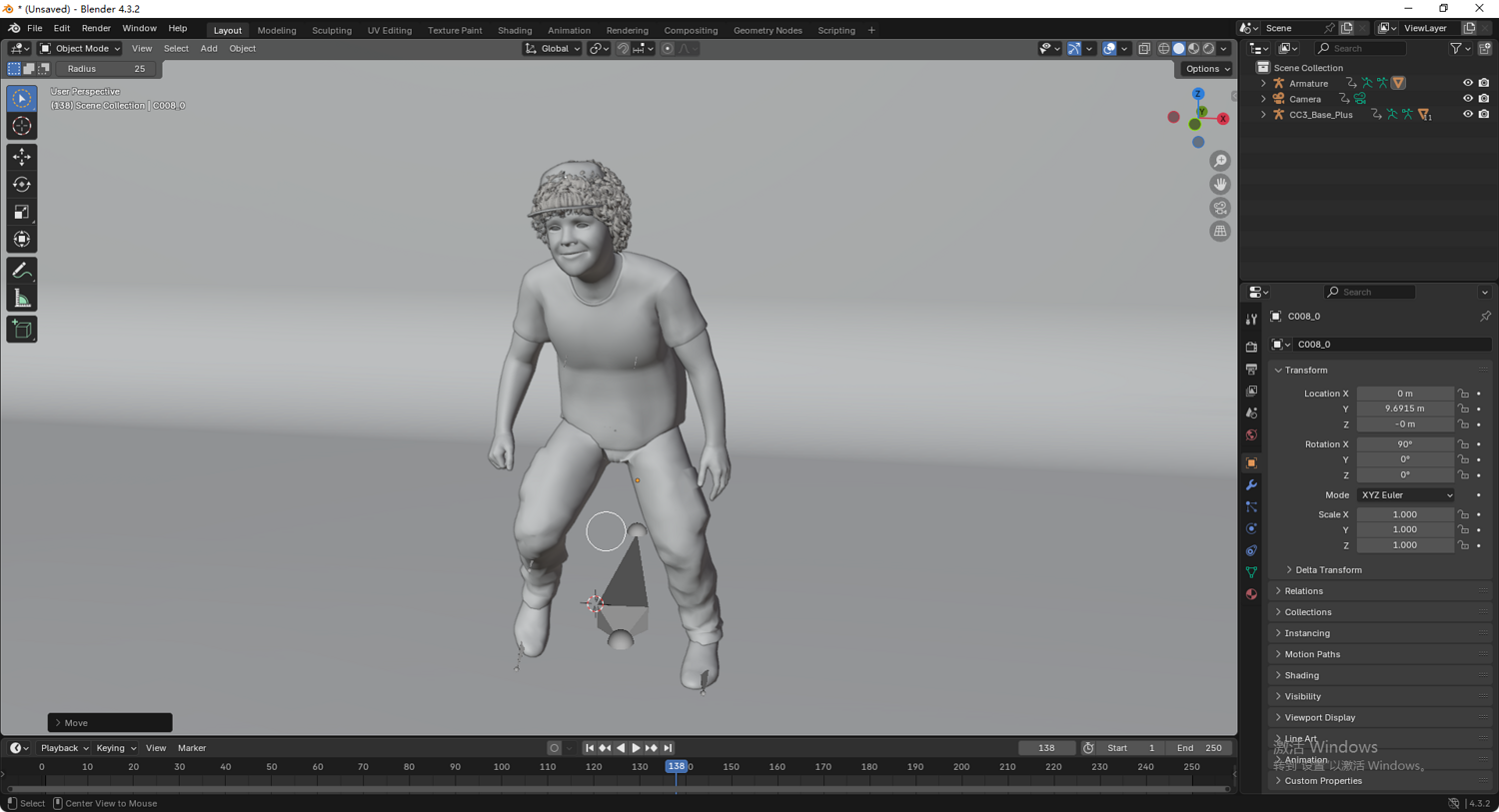The image size is (1499, 812).
Task: Open the Scene properties tab
Action: point(1251,412)
